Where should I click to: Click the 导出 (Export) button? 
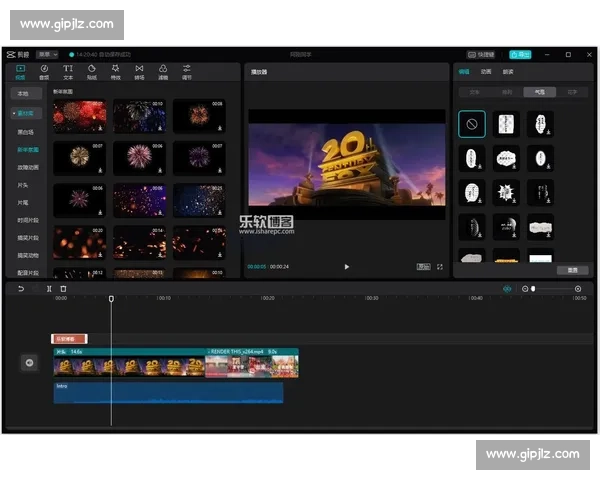(519, 54)
